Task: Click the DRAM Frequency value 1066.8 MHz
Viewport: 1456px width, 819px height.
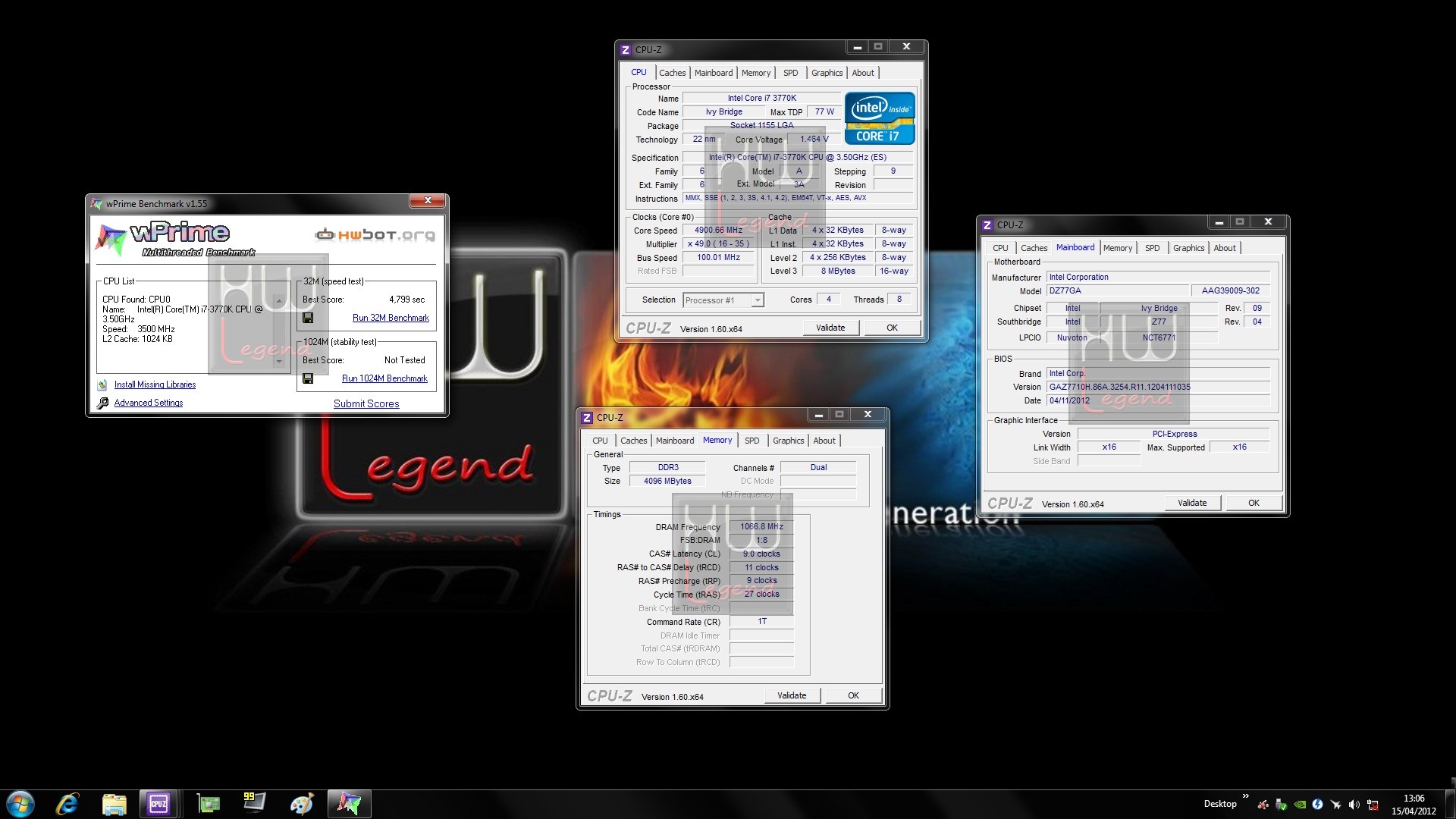Action: [761, 526]
